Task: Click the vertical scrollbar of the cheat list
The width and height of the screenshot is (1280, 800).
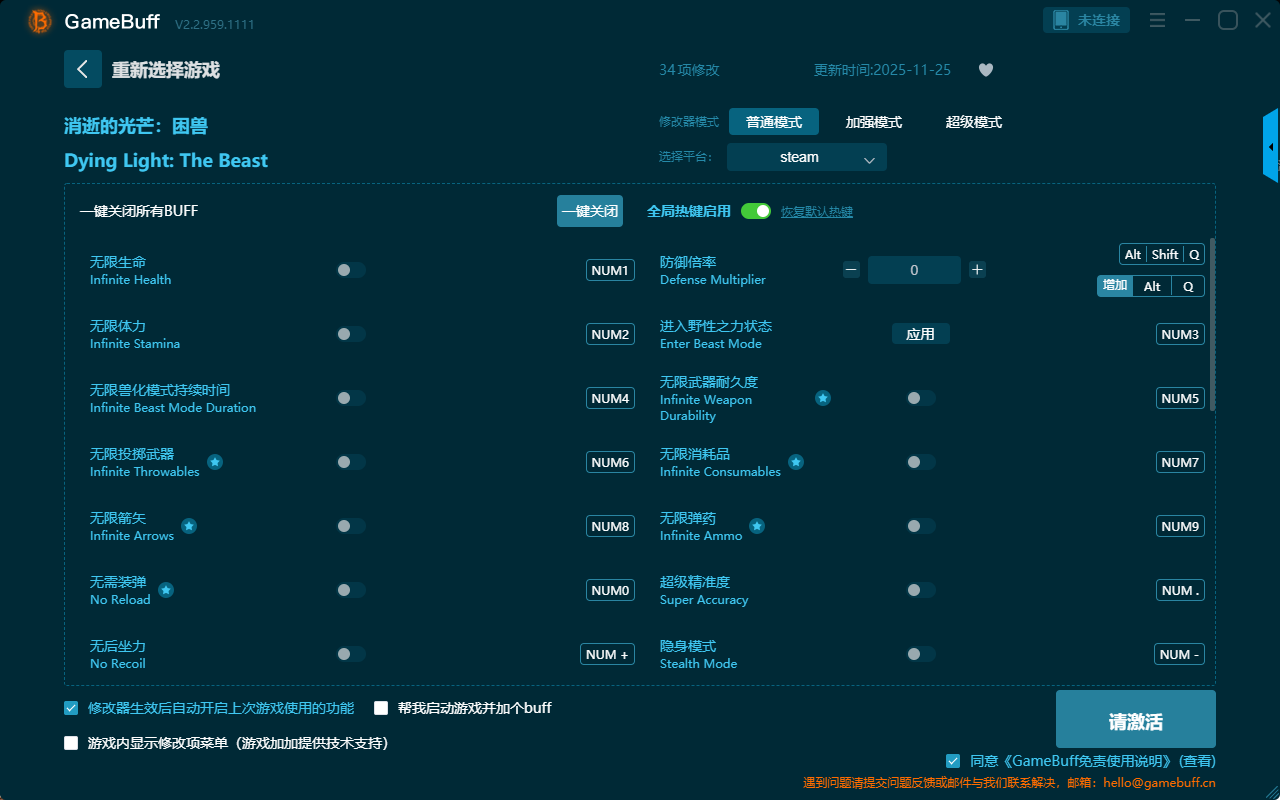Action: click(1213, 325)
